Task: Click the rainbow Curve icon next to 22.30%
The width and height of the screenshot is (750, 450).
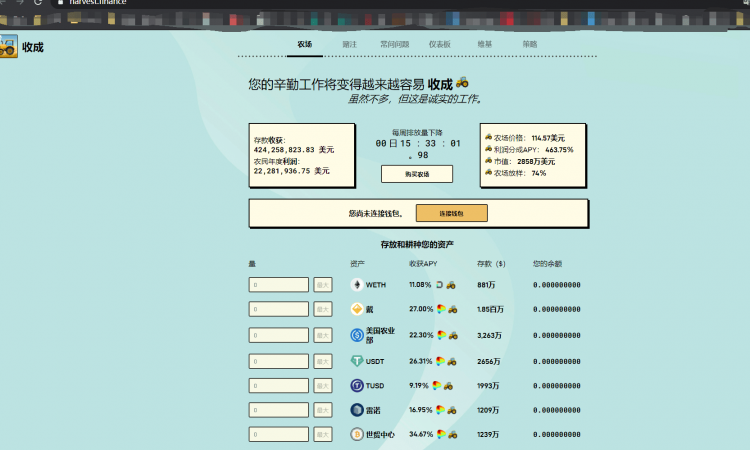Action: (441, 335)
